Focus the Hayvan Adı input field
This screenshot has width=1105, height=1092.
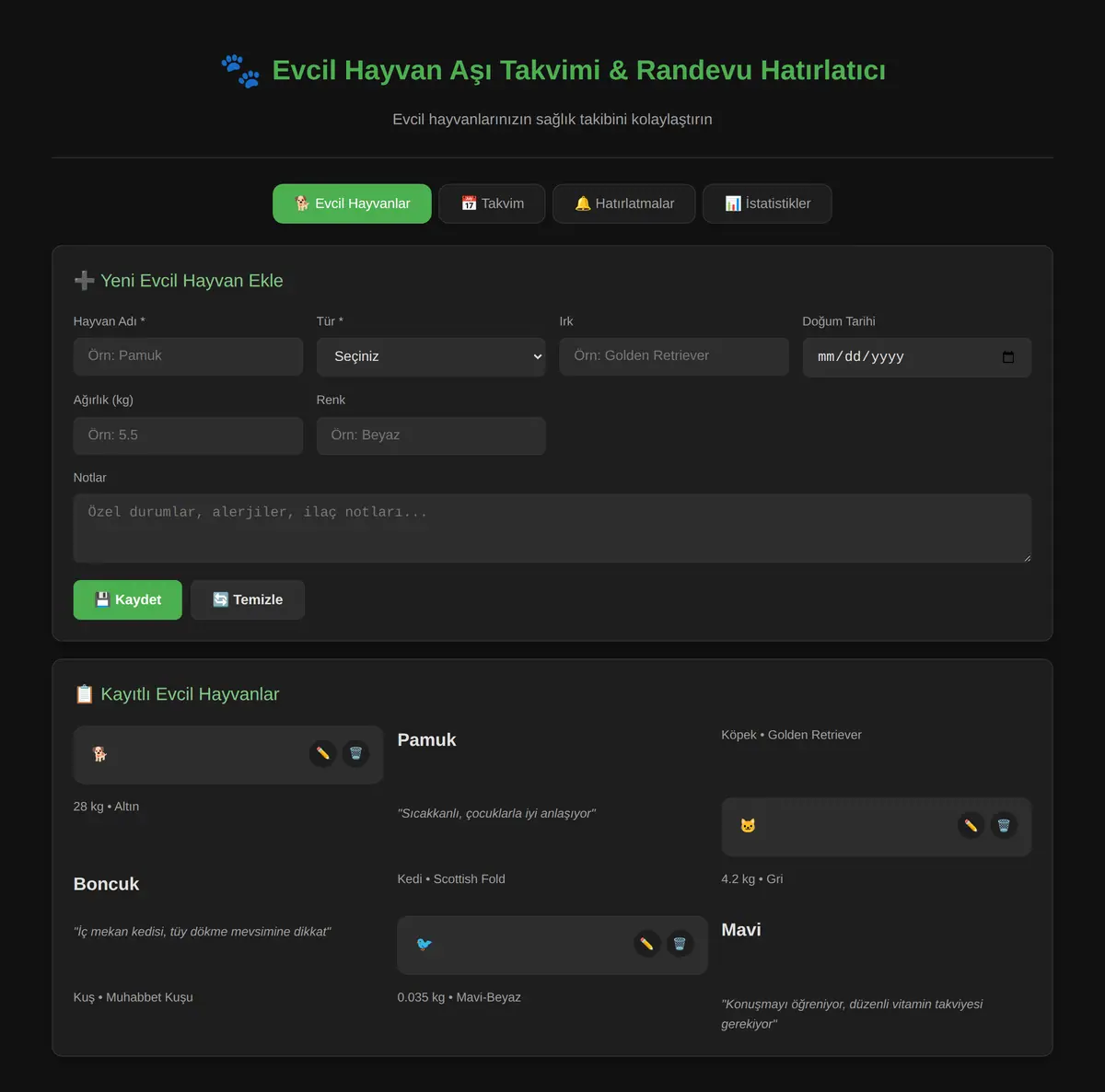[188, 356]
